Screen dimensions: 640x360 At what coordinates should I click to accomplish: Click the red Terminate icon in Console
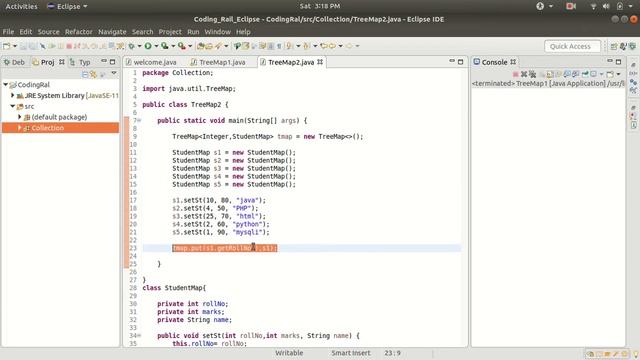(x=516, y=74)
